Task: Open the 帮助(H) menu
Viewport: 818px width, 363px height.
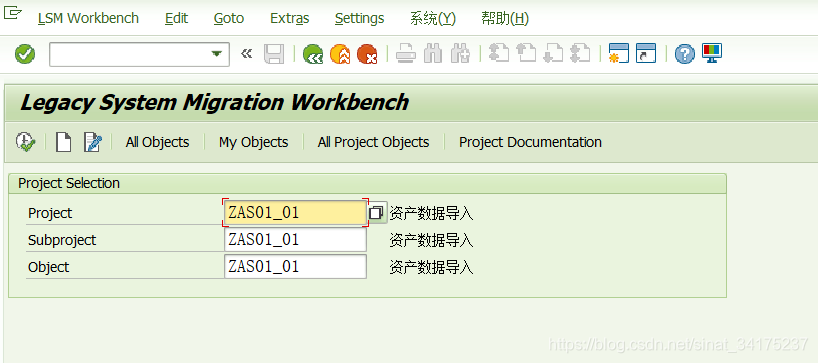Action: [505, 18]
